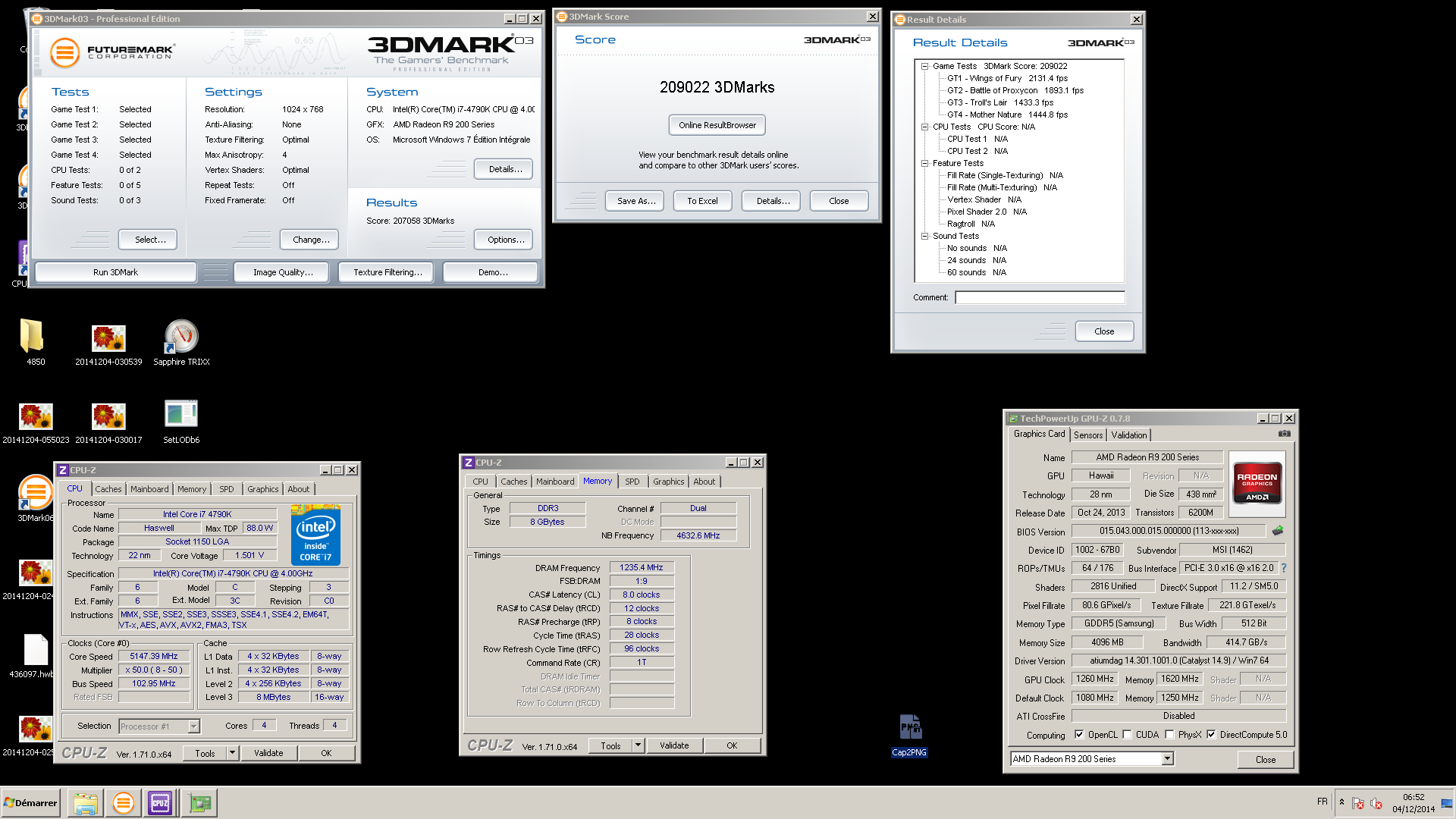Click Options under Results in 3DMark03
This screenshot has width=1456, height=819.
[505, 240]
